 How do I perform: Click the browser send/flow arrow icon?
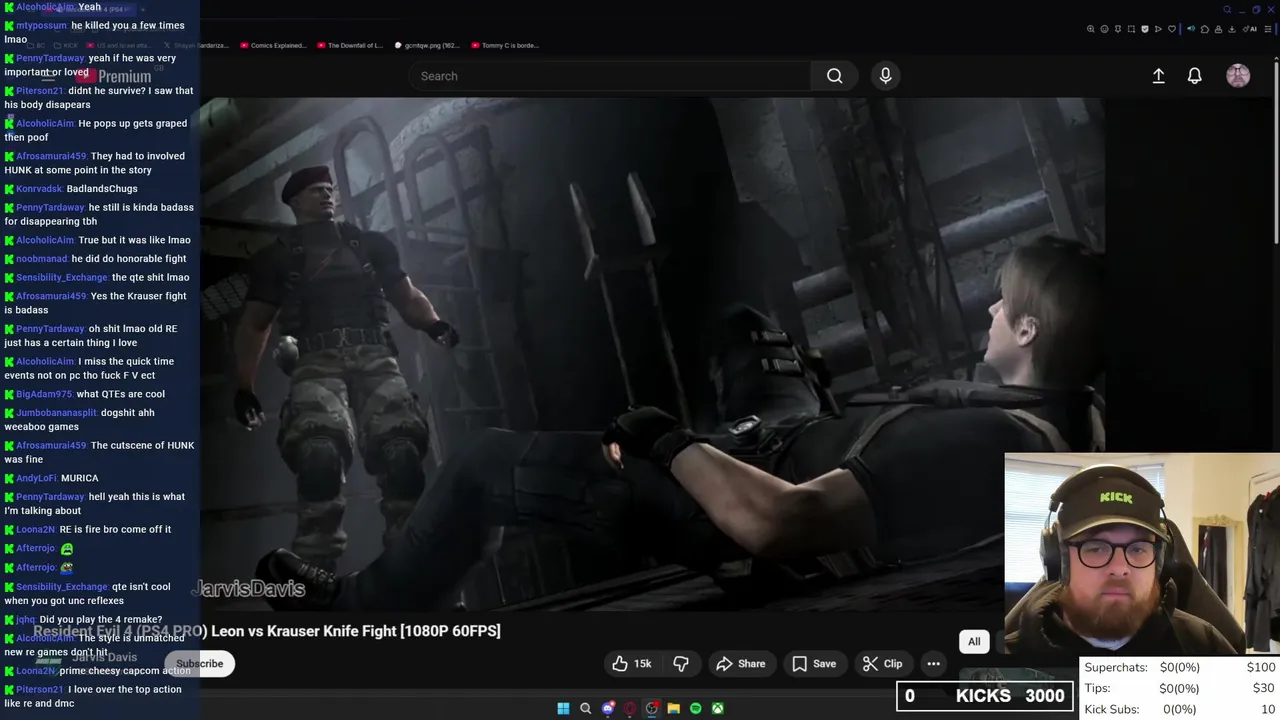tap(1158, 29)
